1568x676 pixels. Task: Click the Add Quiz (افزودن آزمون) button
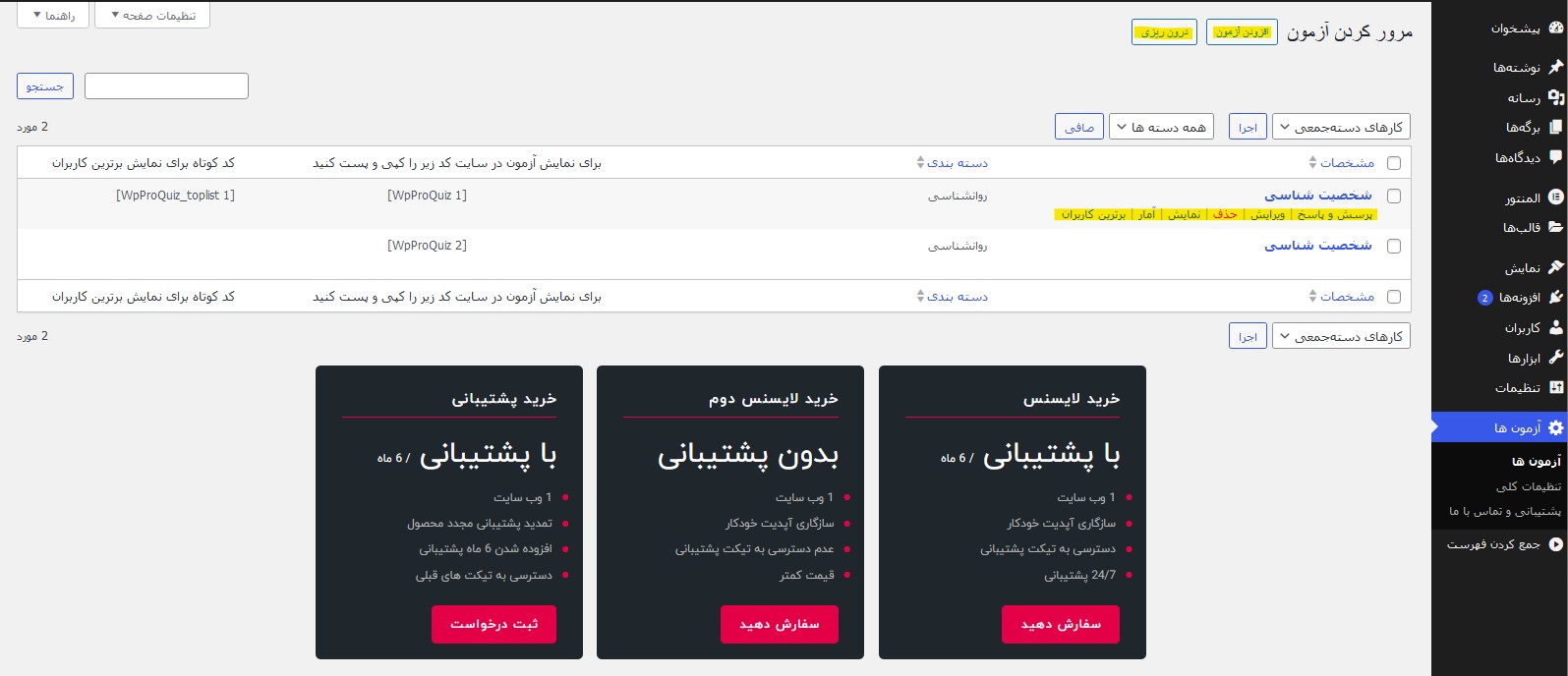pyautogui.click(x=1242, y=32)
